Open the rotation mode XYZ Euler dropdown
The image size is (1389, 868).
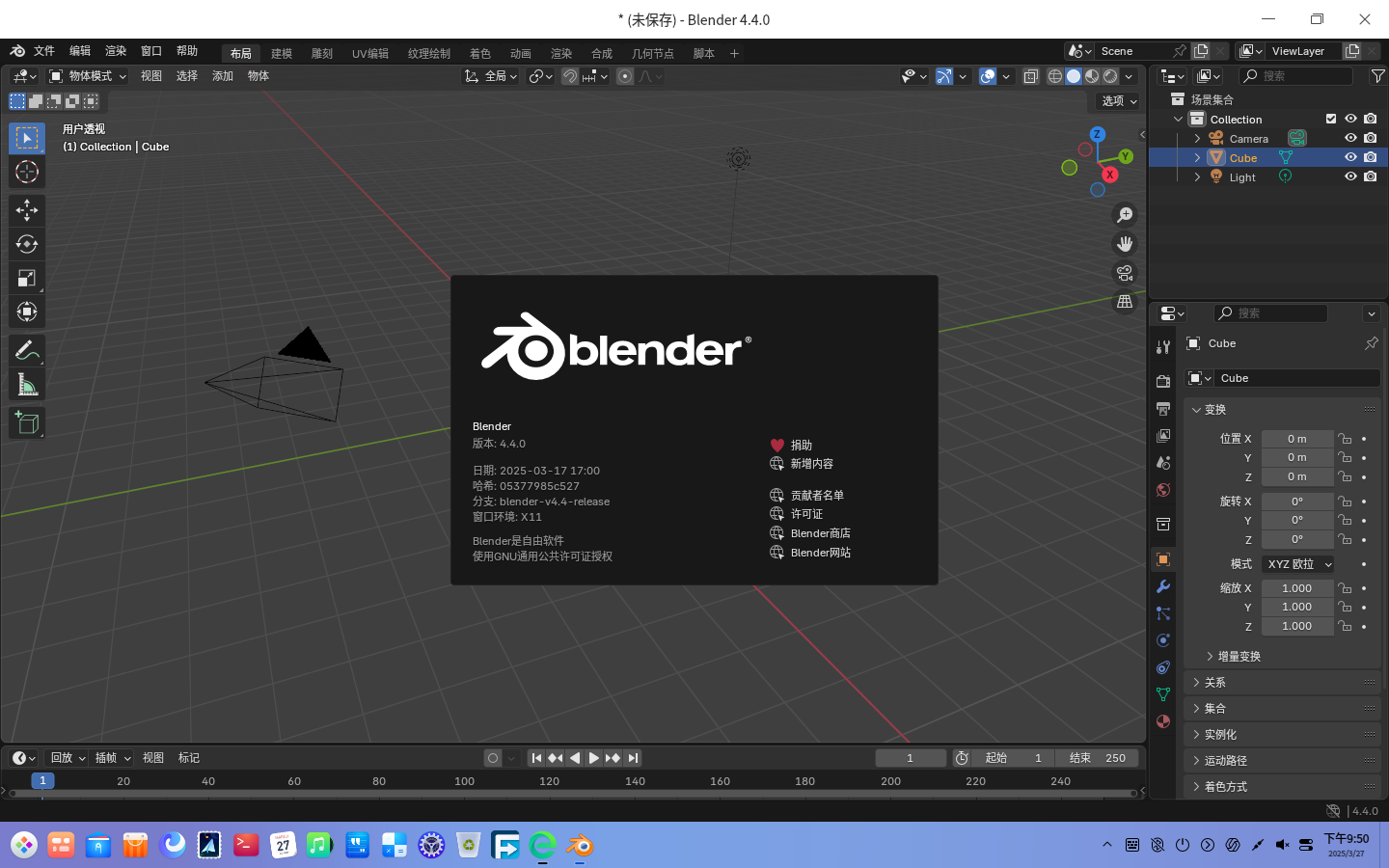pyautogui.click(x=1297, y=564)
